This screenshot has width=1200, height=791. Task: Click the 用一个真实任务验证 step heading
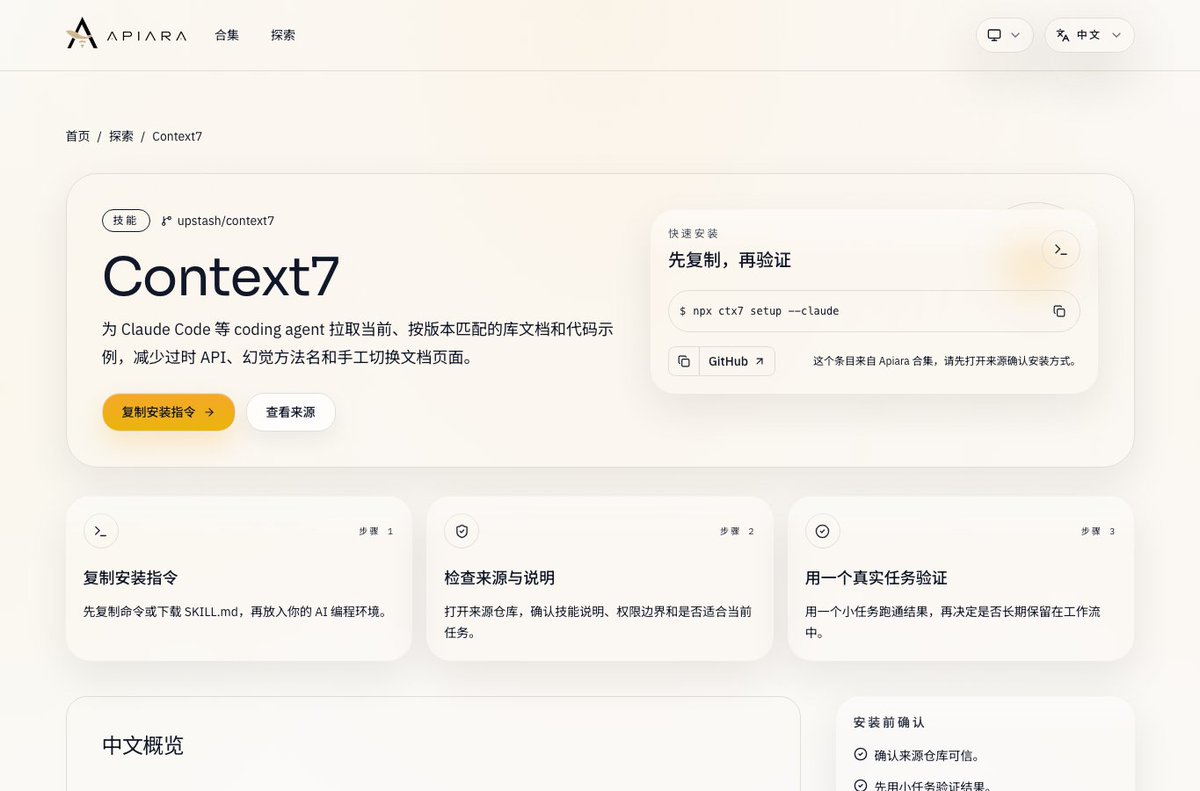876,578
